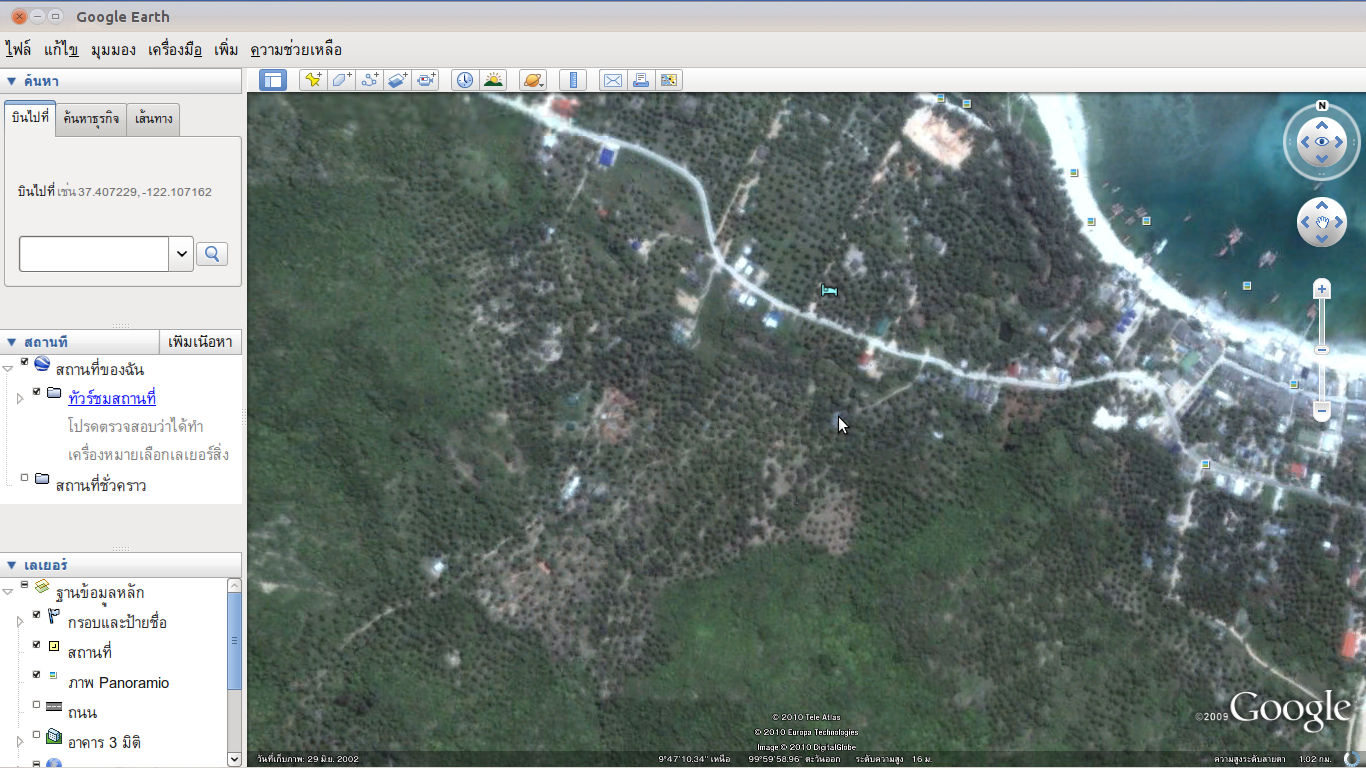The height and width of the screenshot is (768, 1366).
Task: Turn on sunlight across the landscape
Action: pos(493,80)
